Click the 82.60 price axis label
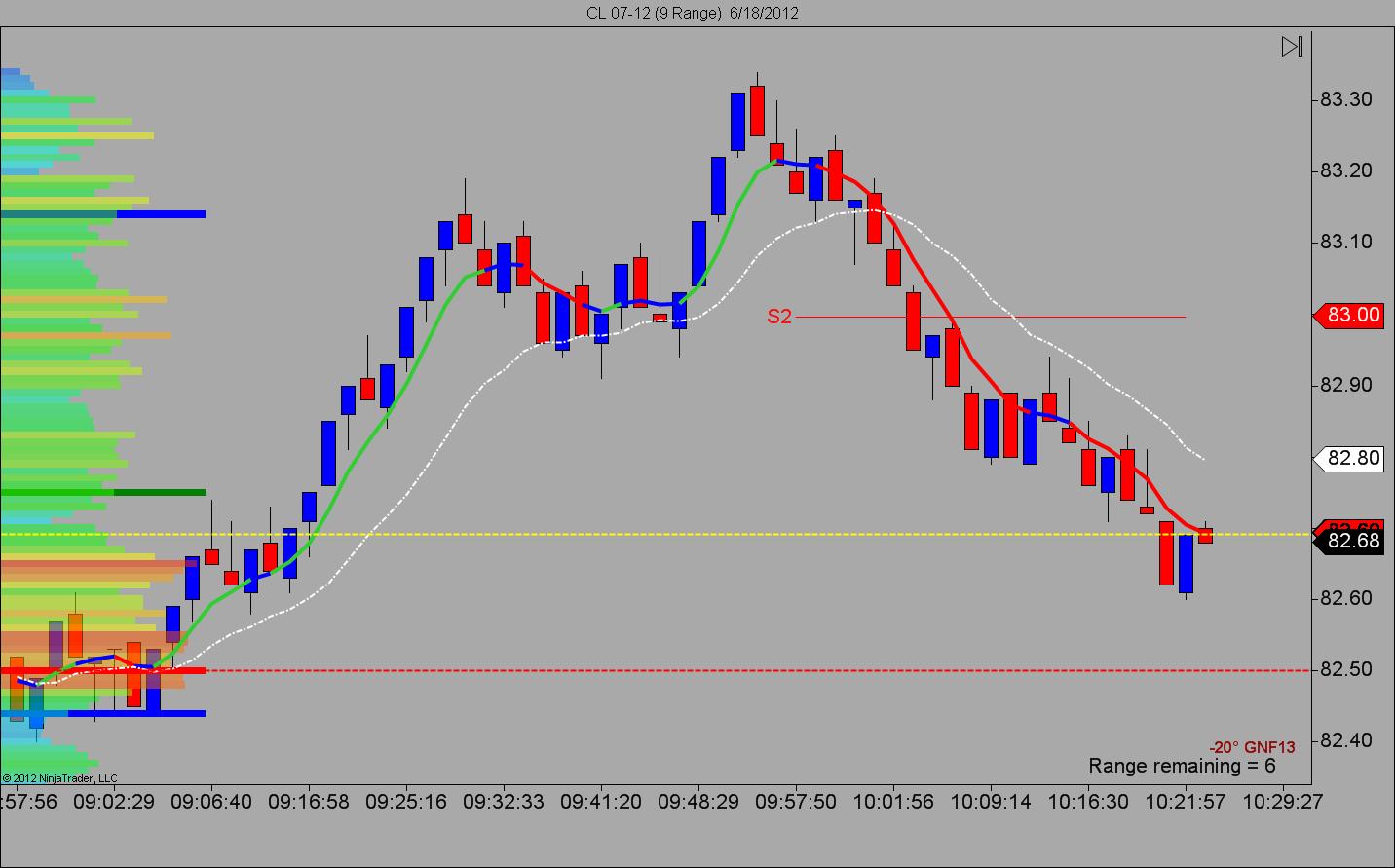Viewport: 1395px width, 868px height. point(1345,598)
